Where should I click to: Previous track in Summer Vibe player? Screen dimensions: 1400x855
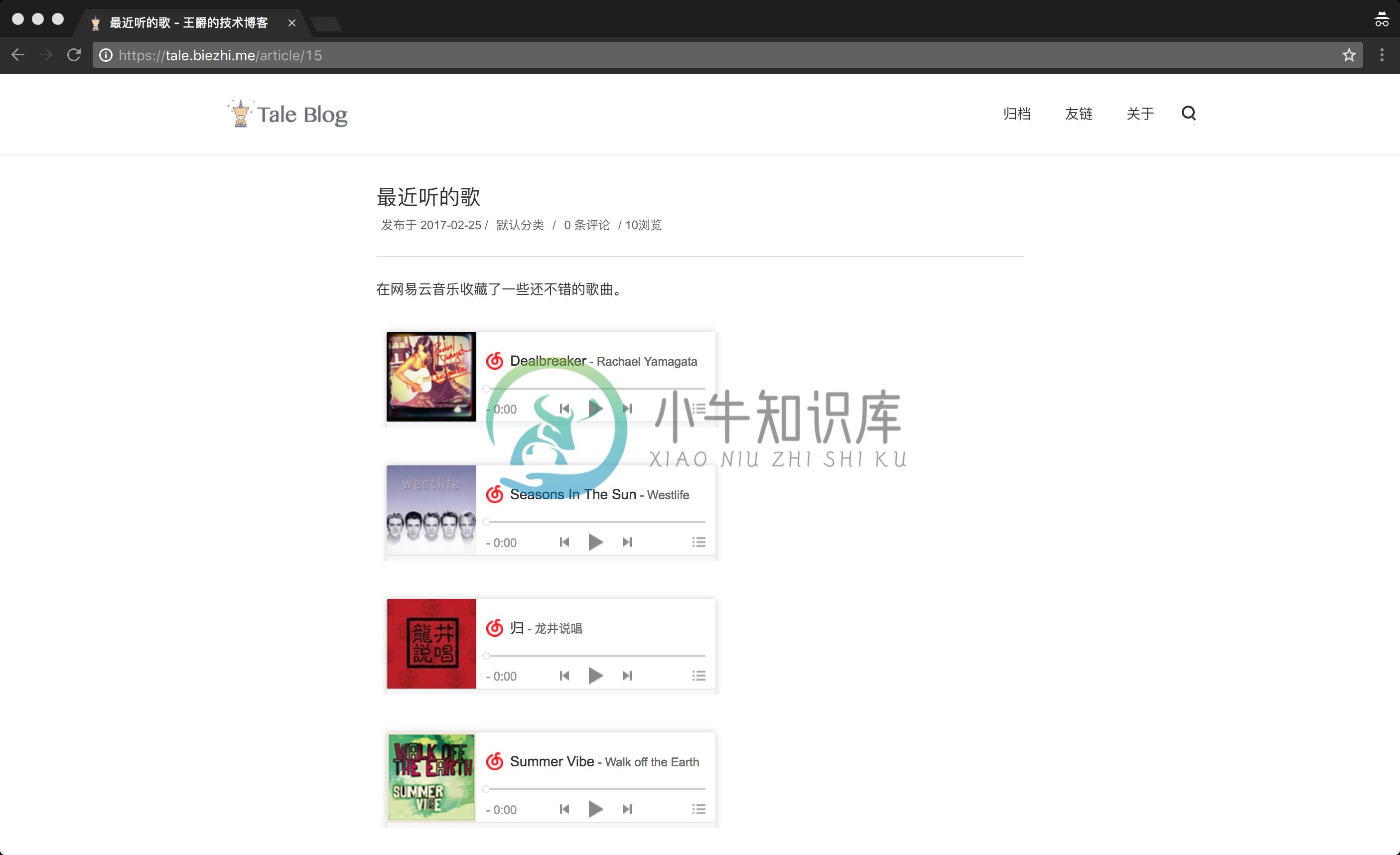(564, 809)
